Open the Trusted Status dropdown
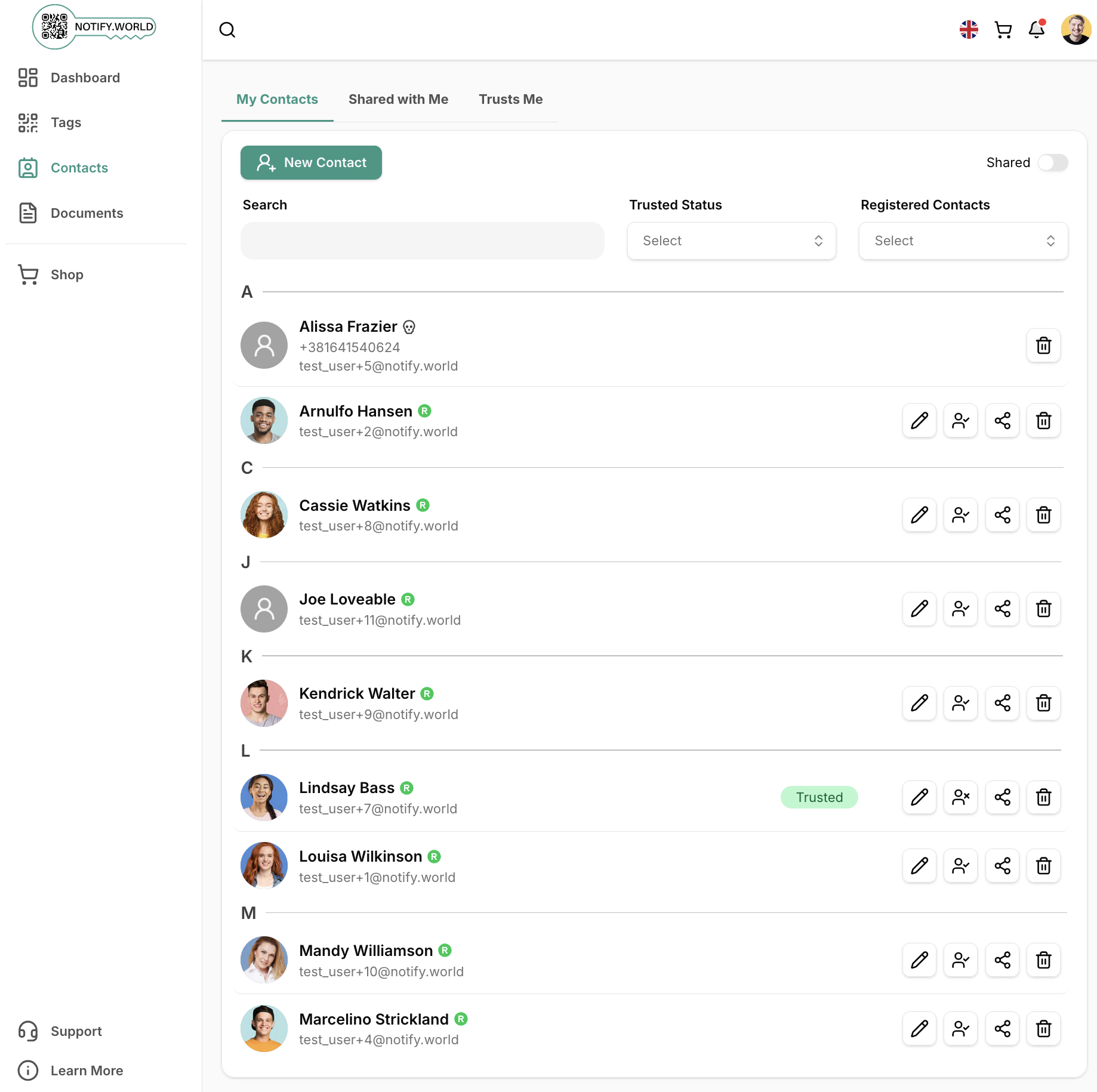 [x=731, y=240]
